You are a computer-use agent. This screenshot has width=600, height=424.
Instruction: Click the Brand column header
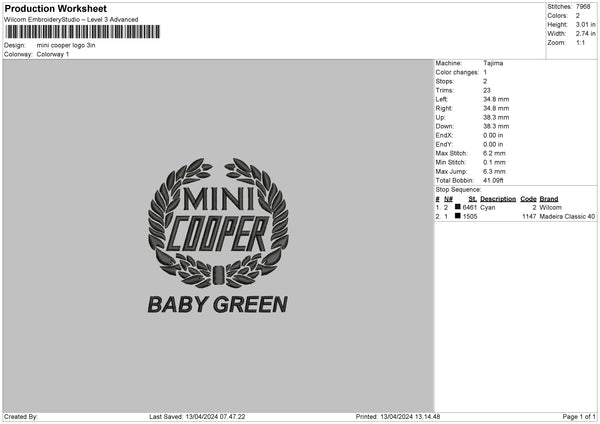tap(549, 199)
